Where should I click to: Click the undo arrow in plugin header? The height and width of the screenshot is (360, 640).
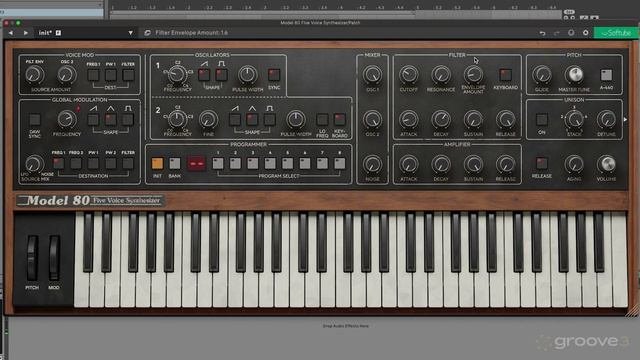[542, 33]
